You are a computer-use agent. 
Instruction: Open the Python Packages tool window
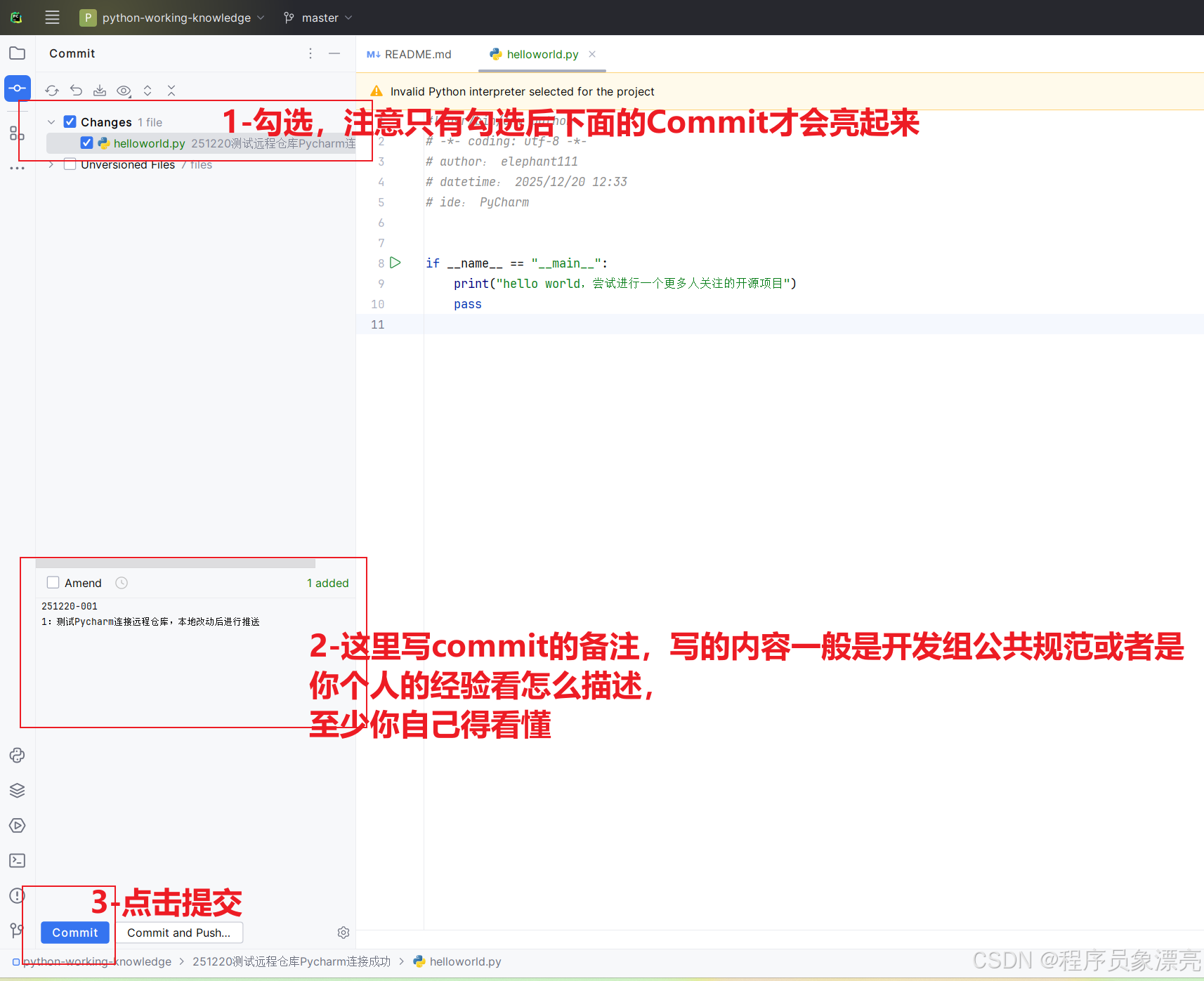tap(18, 756)
